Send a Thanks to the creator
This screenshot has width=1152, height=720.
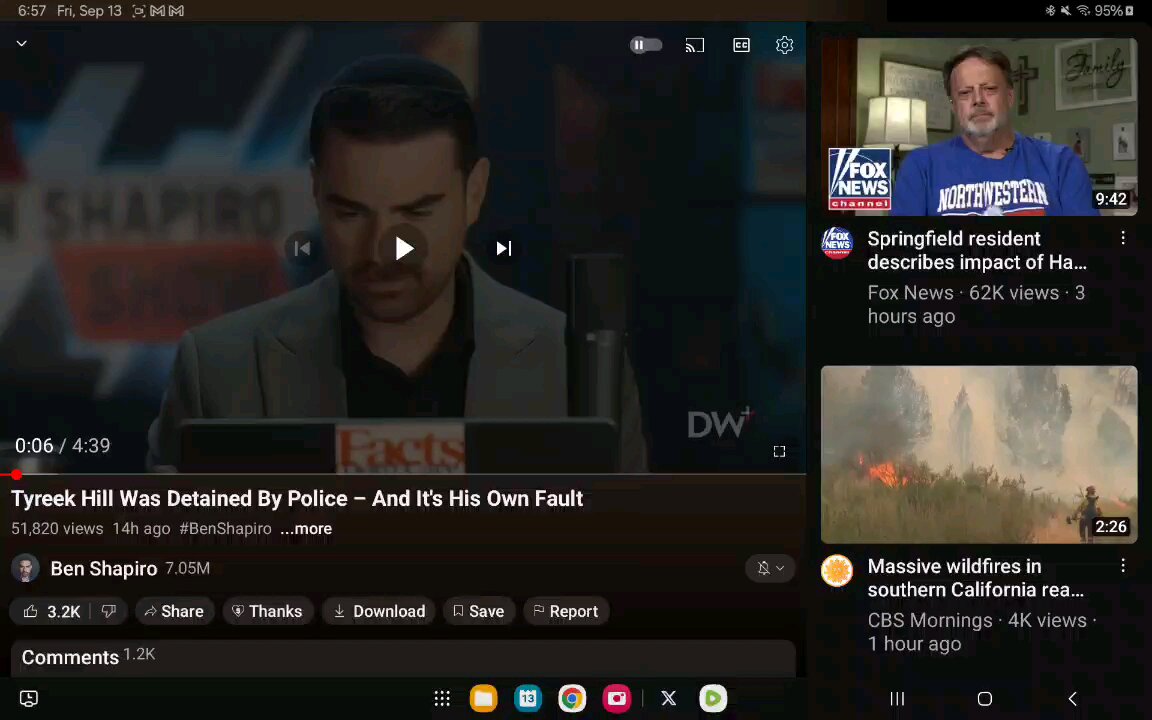267,611
